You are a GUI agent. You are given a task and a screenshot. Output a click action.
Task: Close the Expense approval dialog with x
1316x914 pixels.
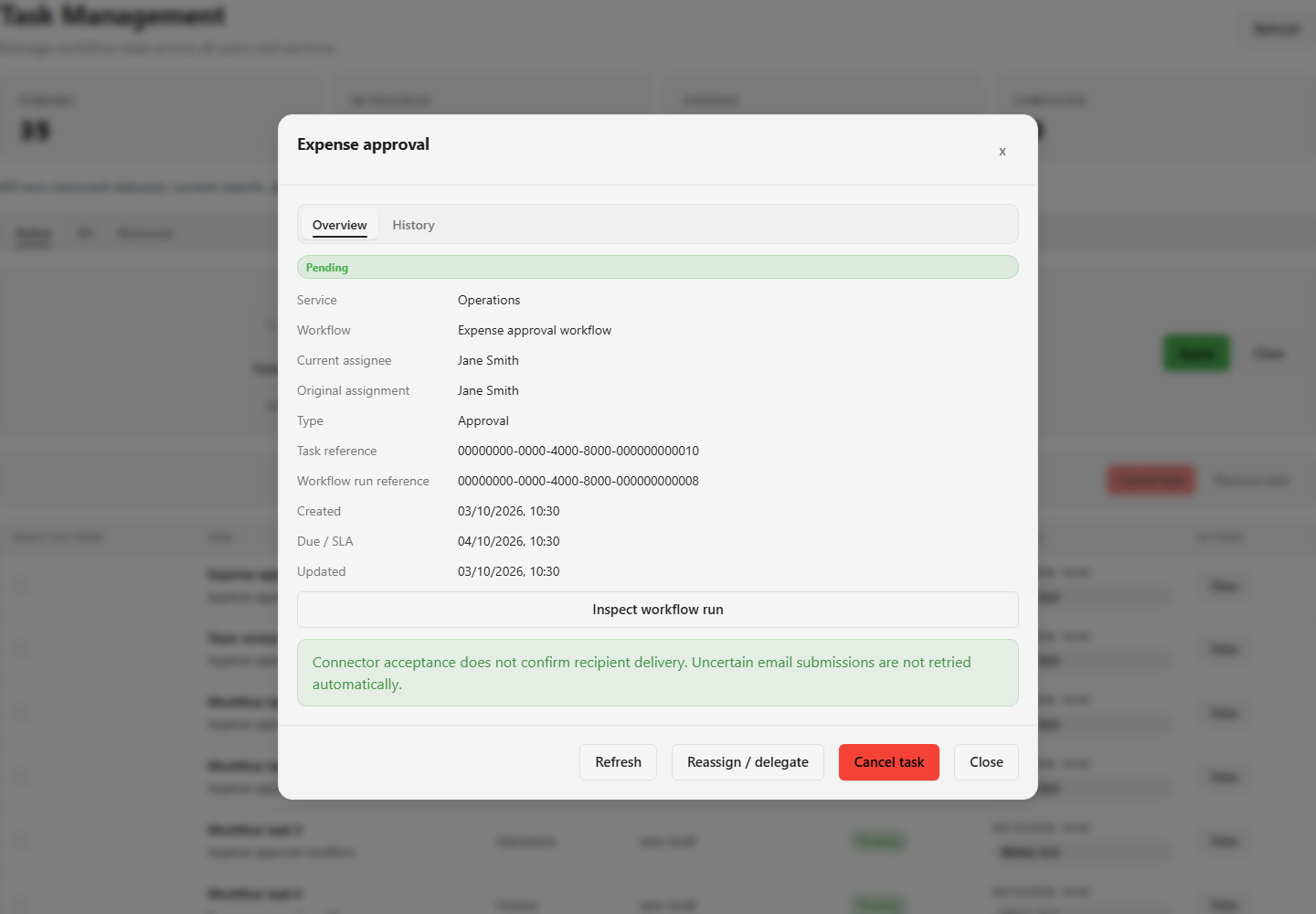pos(1003,151)
